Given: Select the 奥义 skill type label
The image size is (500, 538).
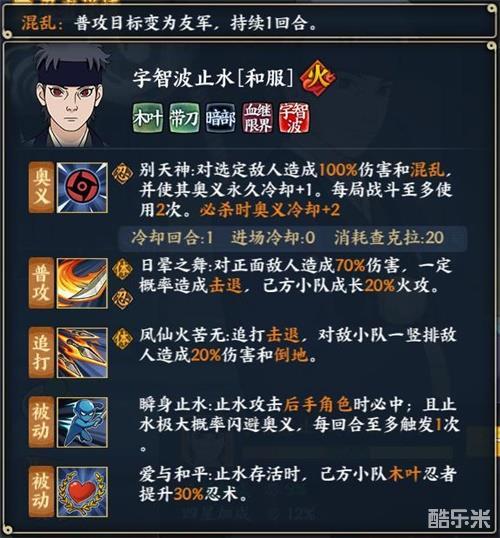Looking at the screenshot, I should (41, 187).
